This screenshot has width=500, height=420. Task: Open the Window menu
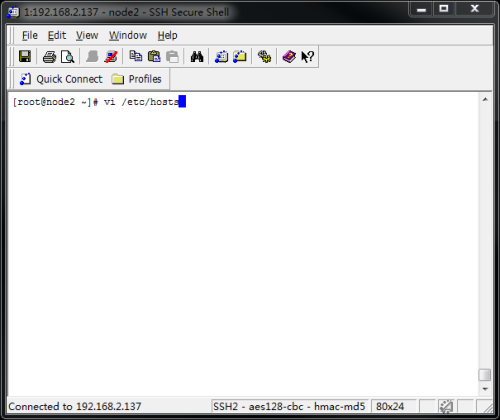point(128,35)
